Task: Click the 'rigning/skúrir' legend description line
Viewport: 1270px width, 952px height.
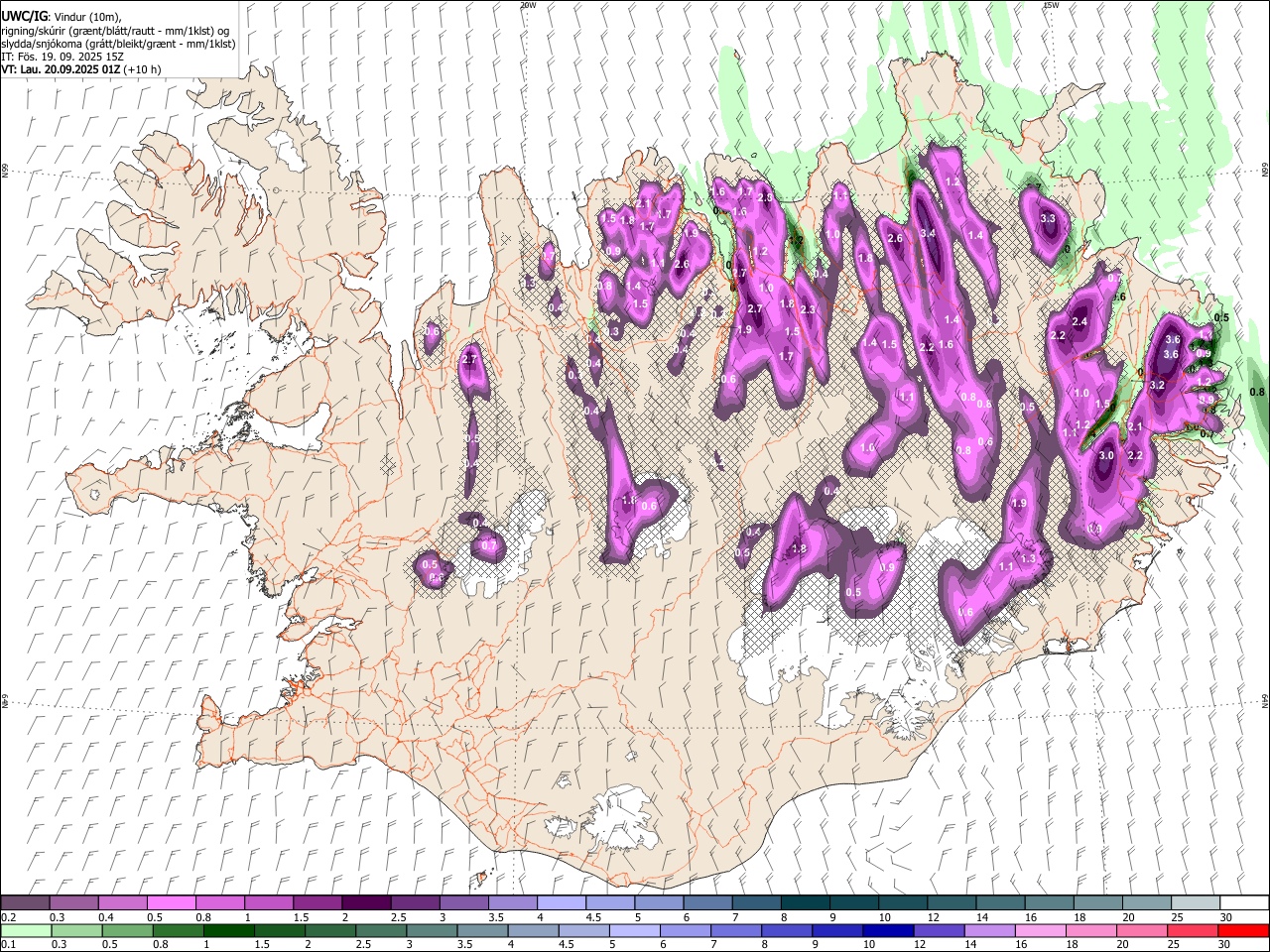Action: click(x=115, y=31)
